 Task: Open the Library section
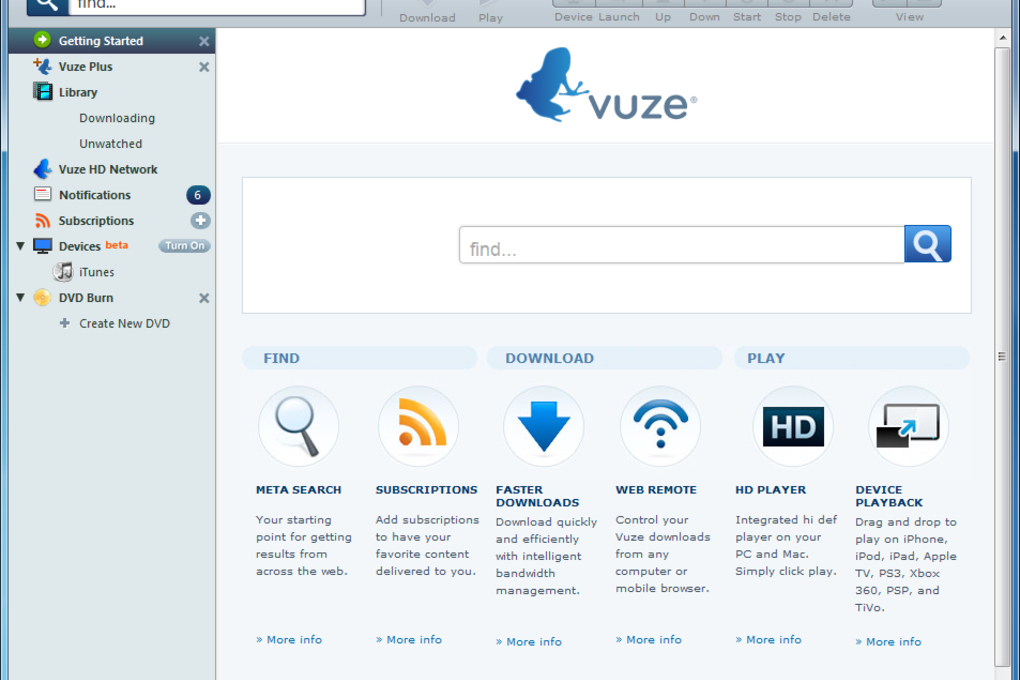point(78,92)
